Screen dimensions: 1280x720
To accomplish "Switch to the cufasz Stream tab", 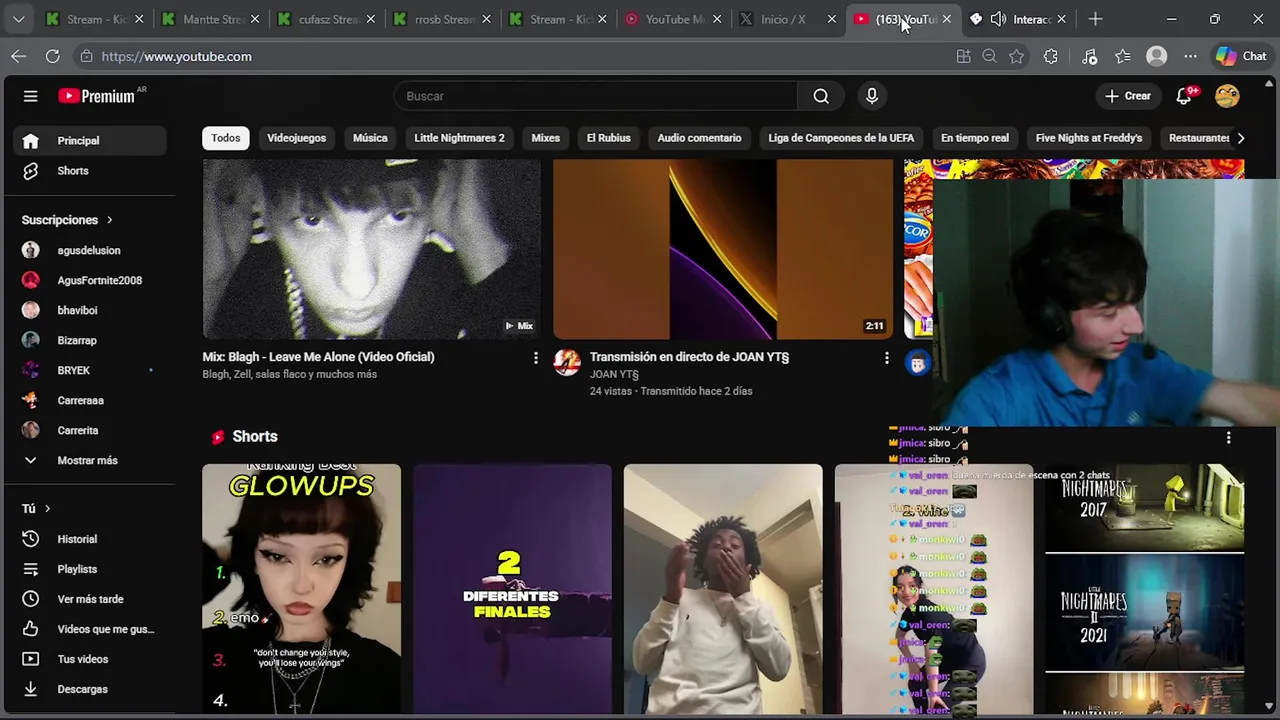I will coord(325,19).
